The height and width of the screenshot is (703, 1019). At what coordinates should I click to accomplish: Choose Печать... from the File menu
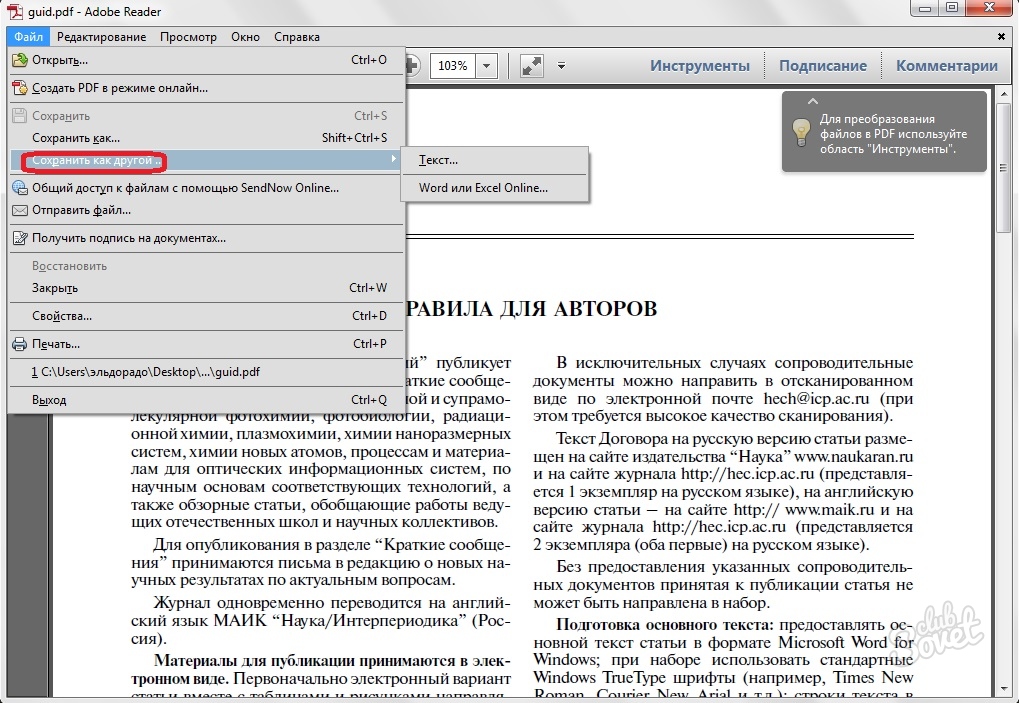pos(205,344)
